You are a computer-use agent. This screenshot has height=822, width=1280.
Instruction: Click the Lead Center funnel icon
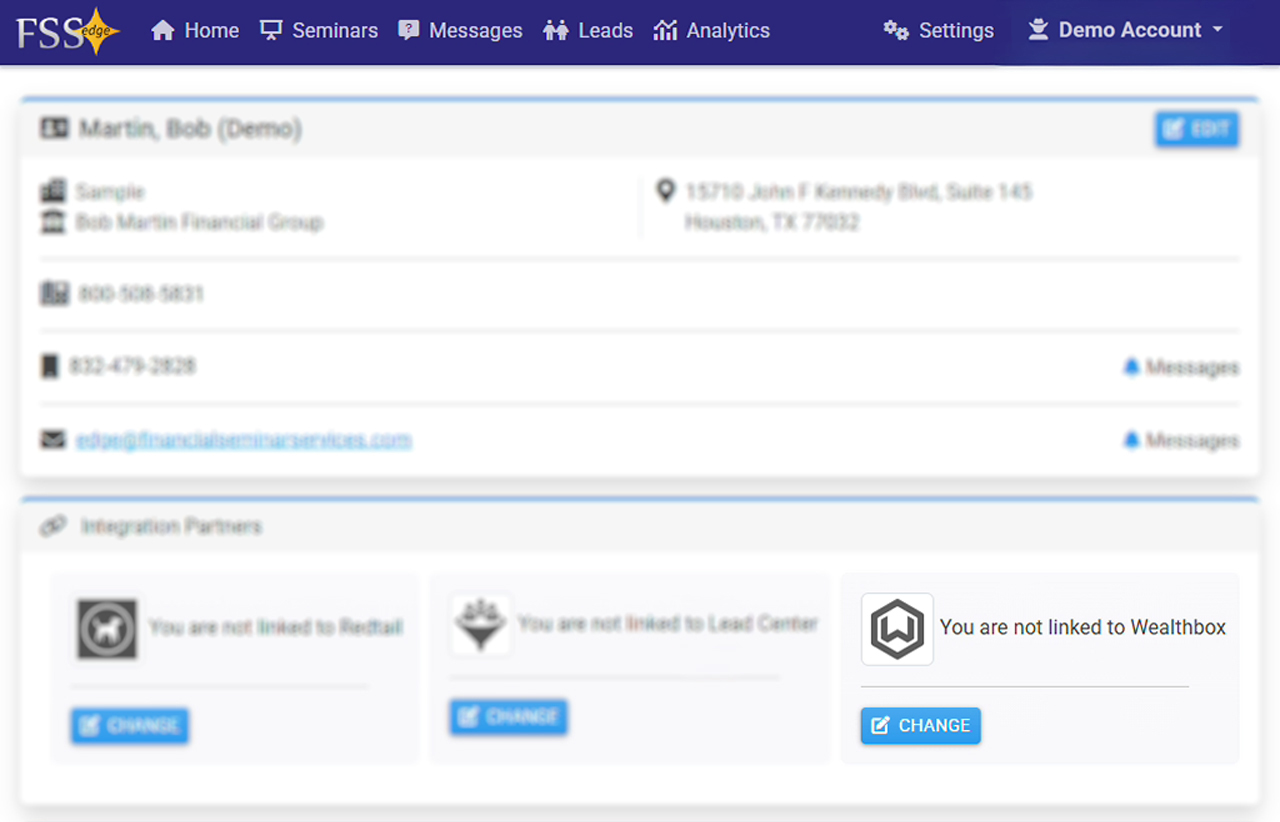481,625
